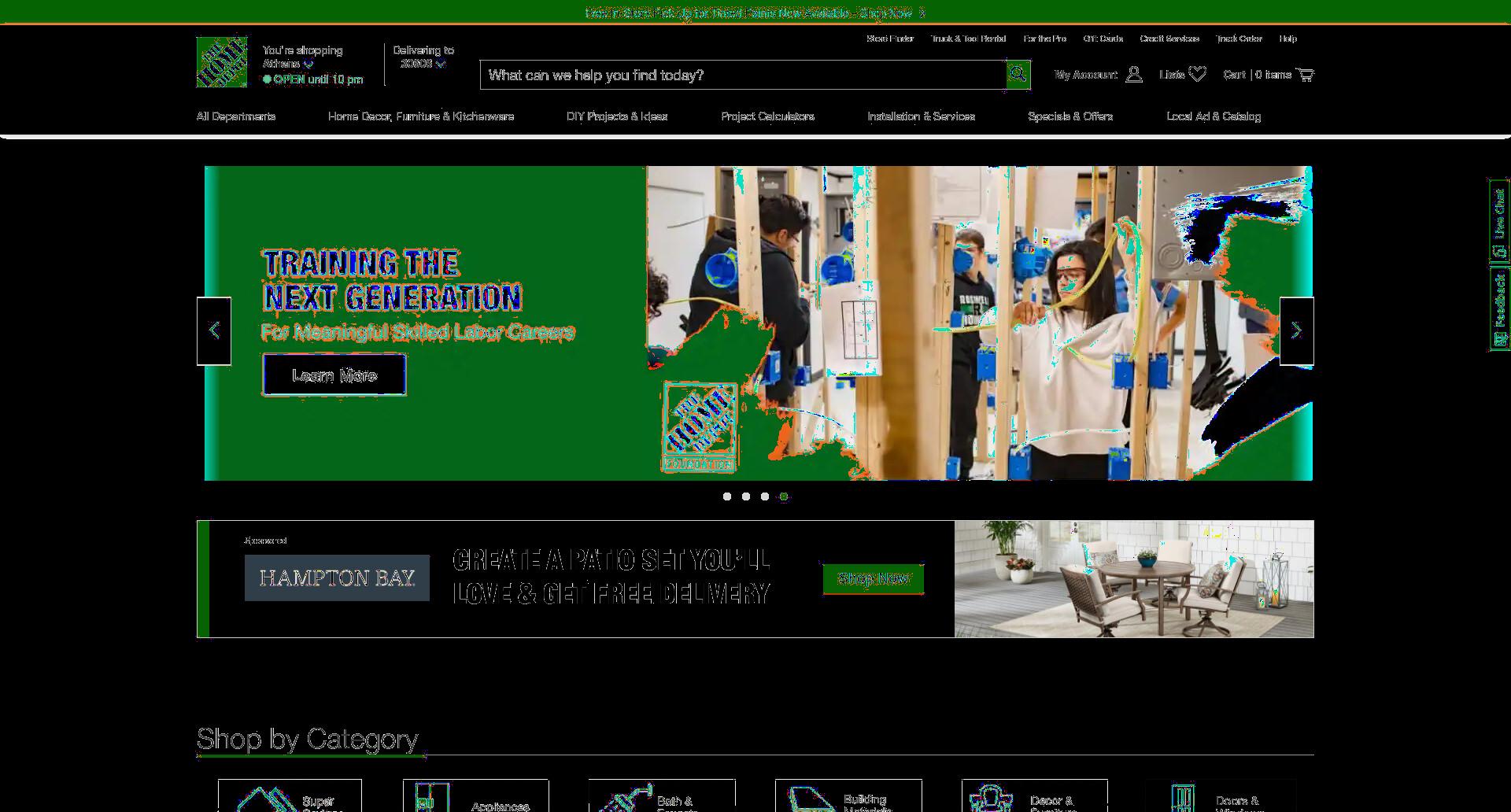
Task: Select second carousel dot
Action: (x=746, y=496)
